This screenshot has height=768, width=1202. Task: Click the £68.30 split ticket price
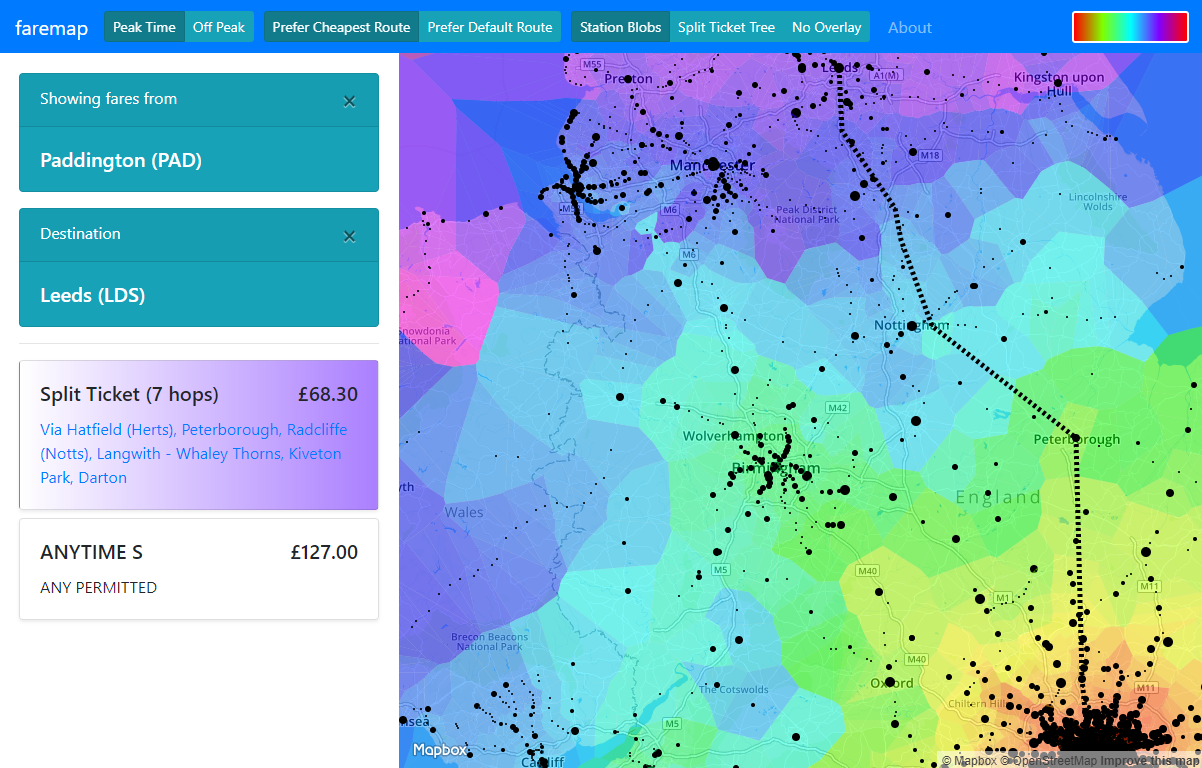pos(328,394)
